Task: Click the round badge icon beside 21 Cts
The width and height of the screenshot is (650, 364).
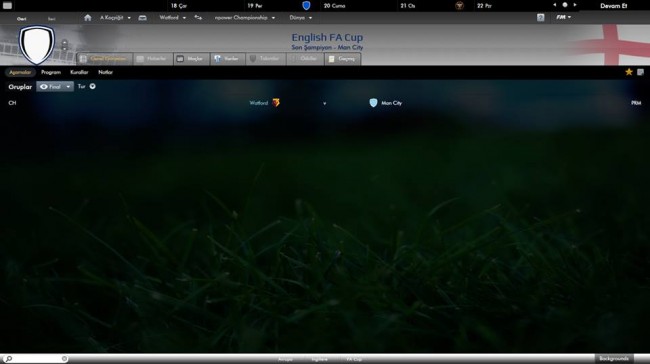Action: click(459, 5)
